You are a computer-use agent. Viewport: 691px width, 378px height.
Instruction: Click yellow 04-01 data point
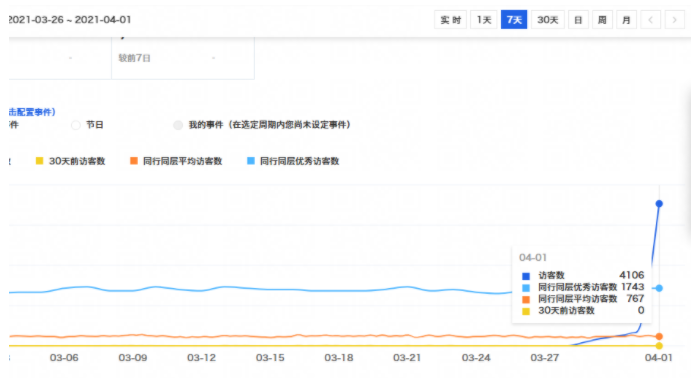pos(659,346)
